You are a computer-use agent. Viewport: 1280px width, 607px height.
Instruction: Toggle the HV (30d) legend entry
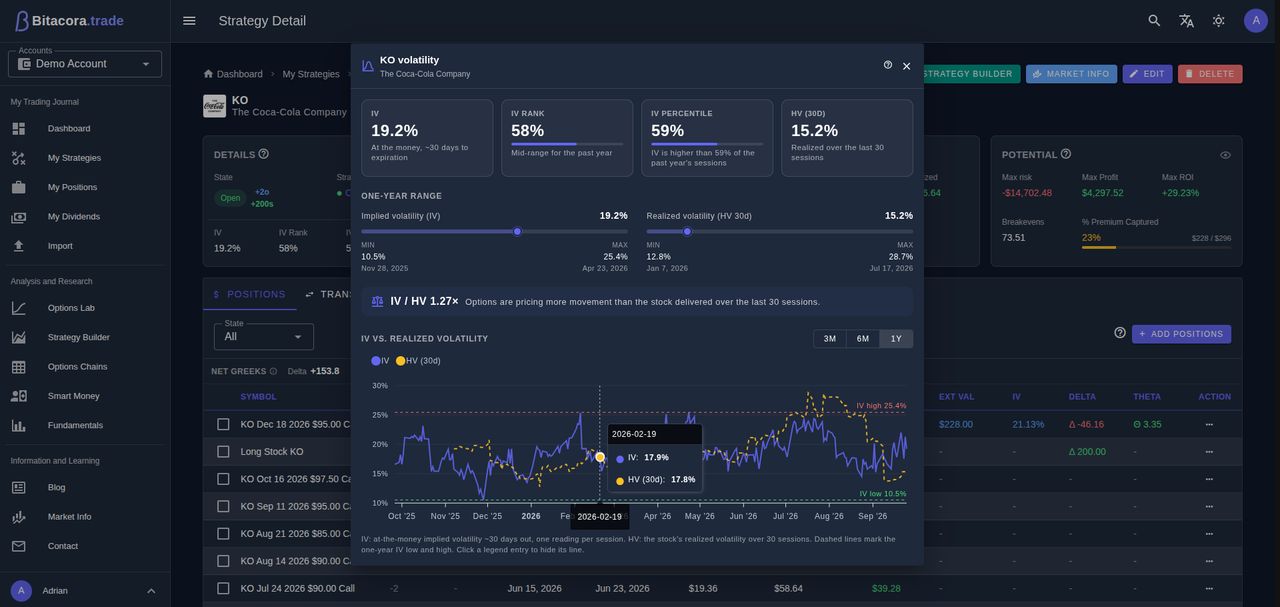(x=418, y=361)
